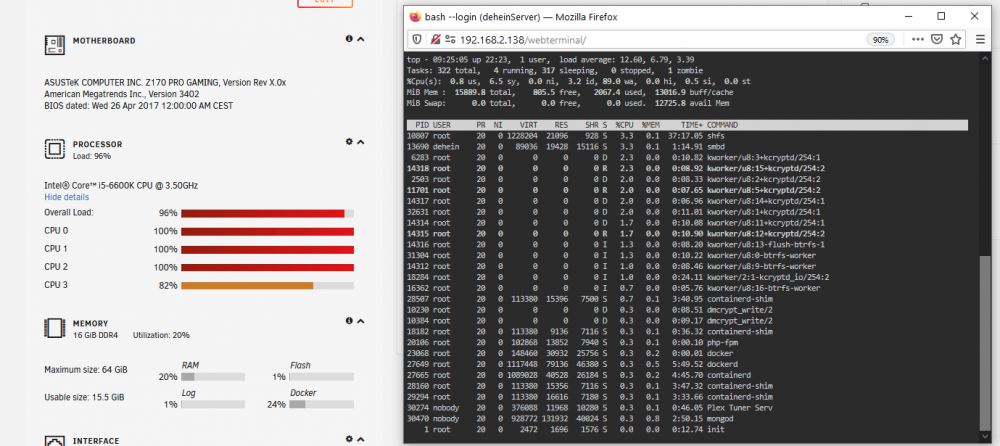Click the Log usage bar
The width and height of the screenshot is (1000, 446).
point(213,405)
